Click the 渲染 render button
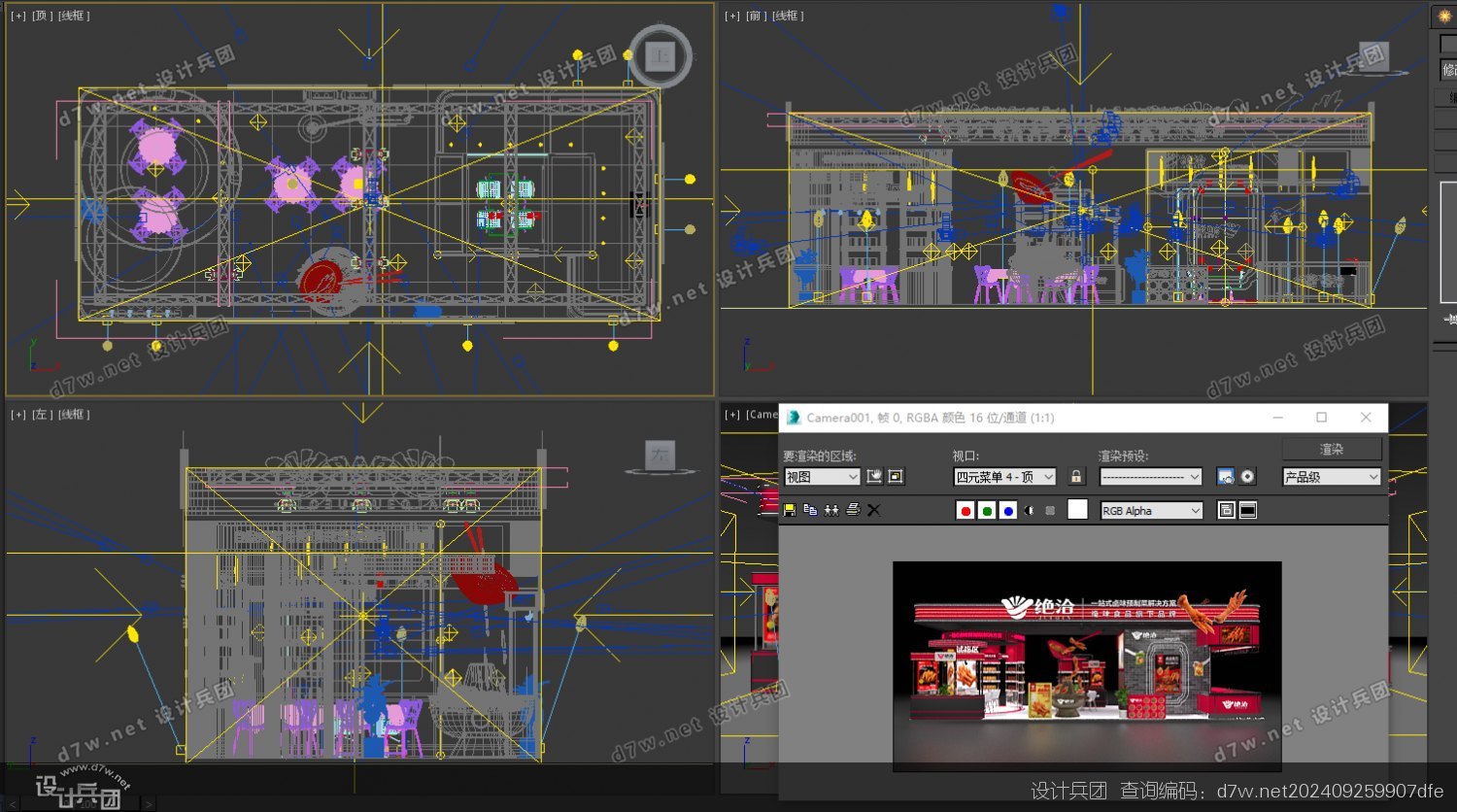Image resolution: width=1457 pixels, height=812 pixels. click(1332, 449)
